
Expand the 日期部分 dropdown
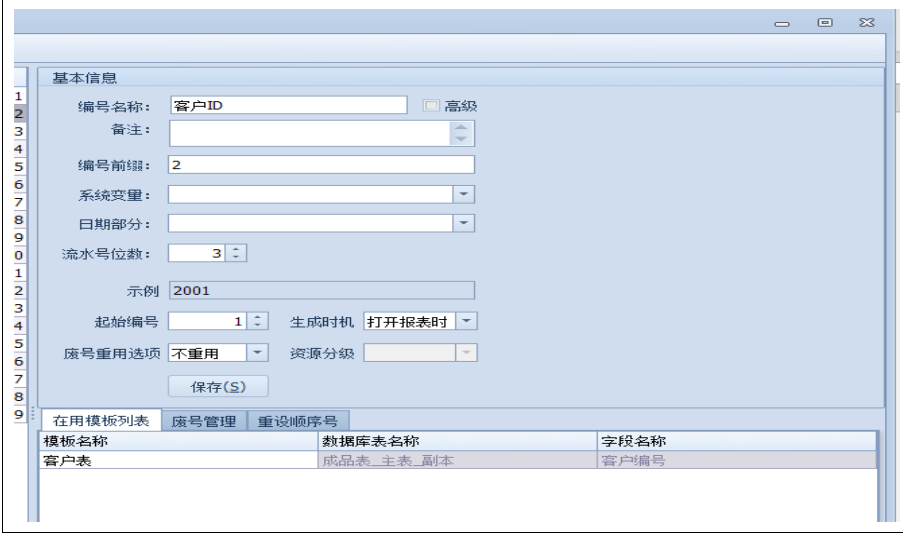464,223
